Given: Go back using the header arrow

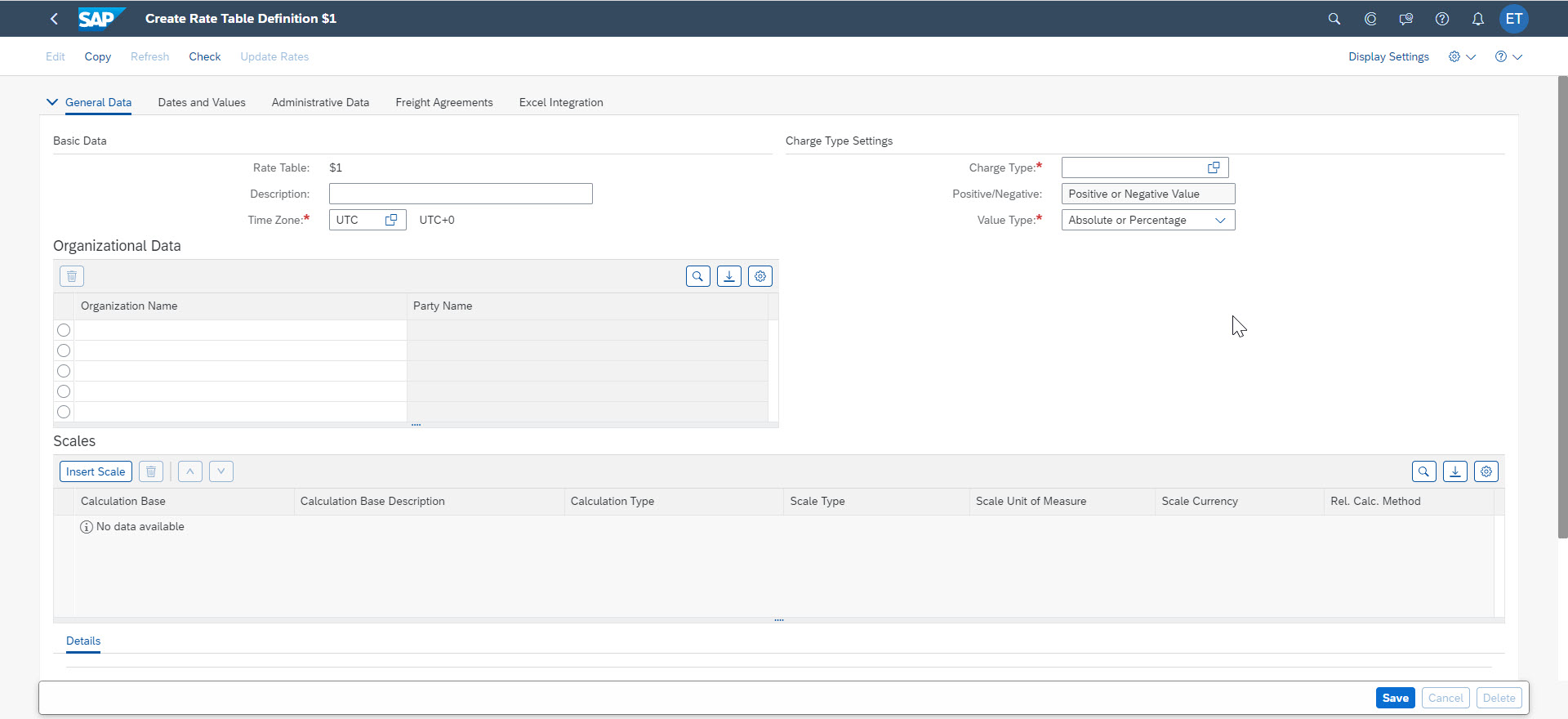Looking at the screenshot, I should (x=54, y=19).
